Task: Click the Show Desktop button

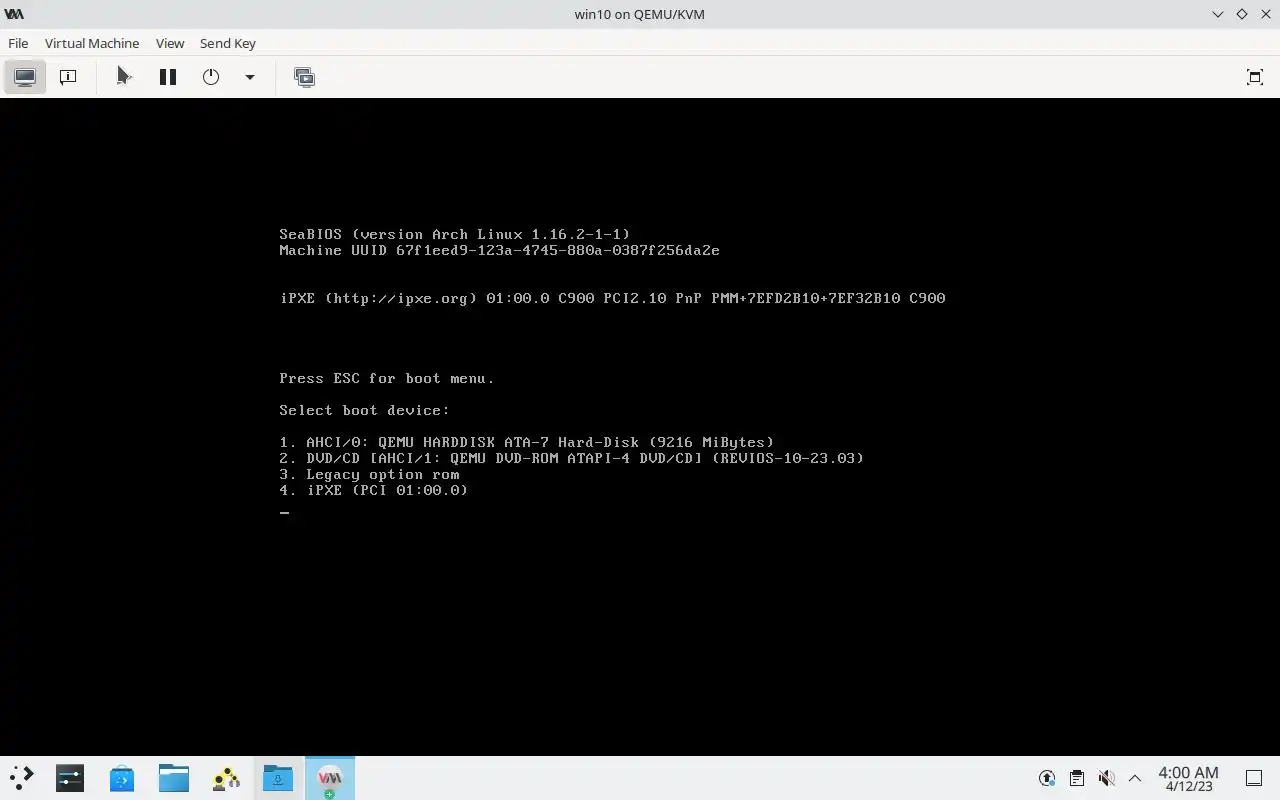Action: 1254,778
